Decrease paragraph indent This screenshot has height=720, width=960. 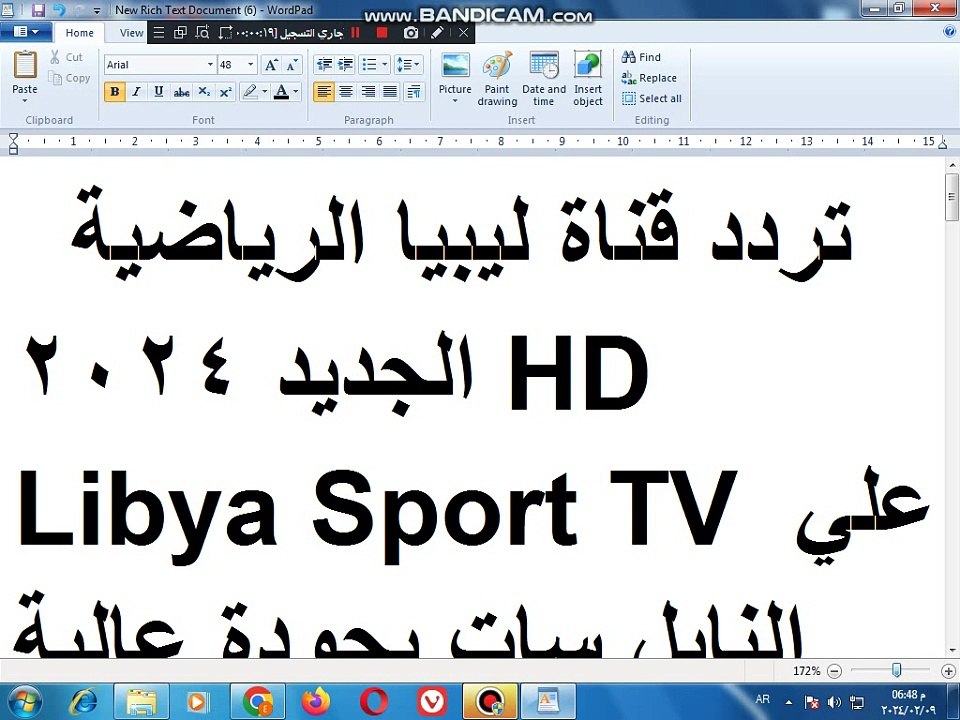click(x=324, y=64)
